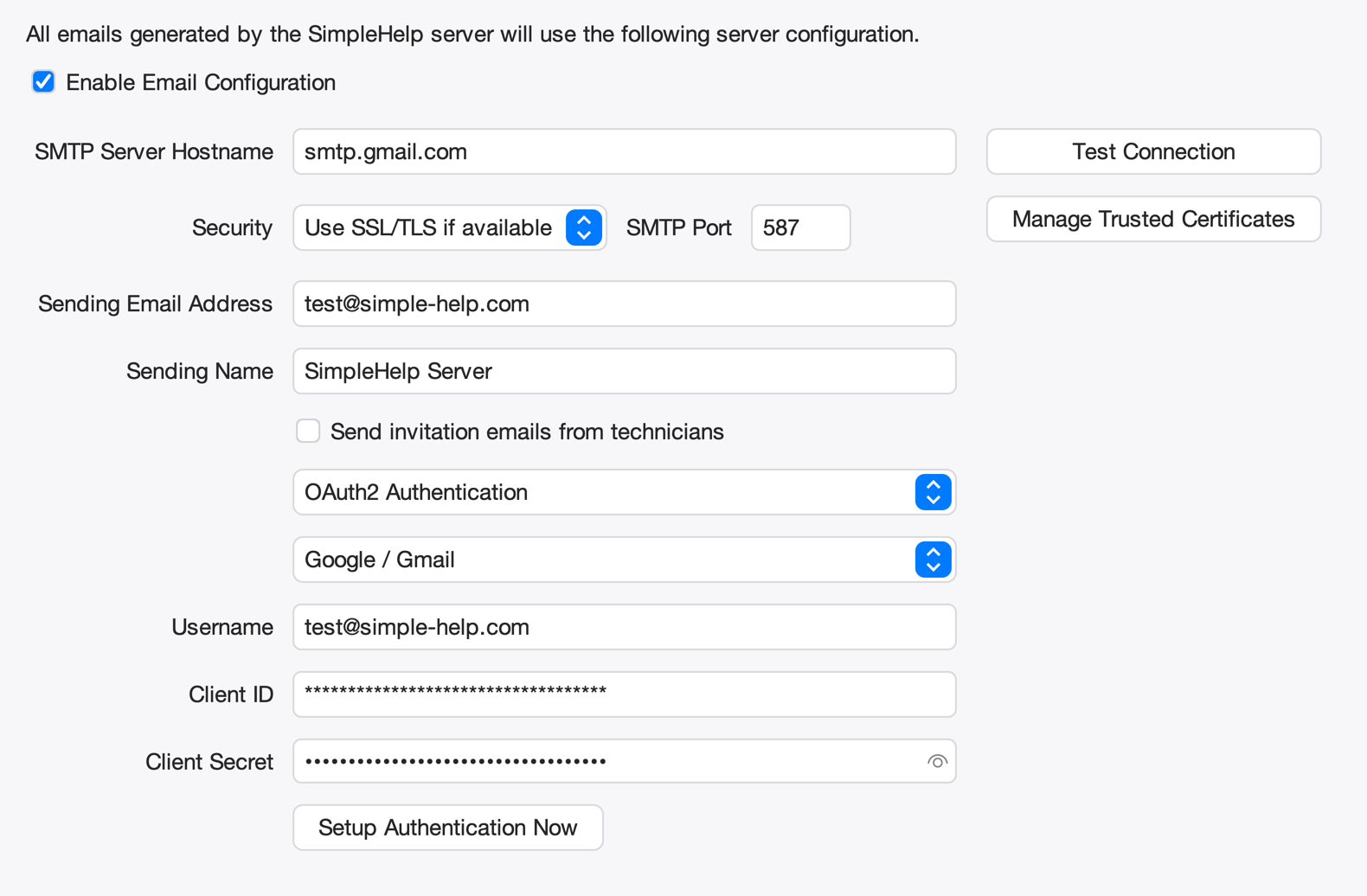Click the 'Client Secret' label text
Screen dimensions: 1367x896
pos(209,762)
